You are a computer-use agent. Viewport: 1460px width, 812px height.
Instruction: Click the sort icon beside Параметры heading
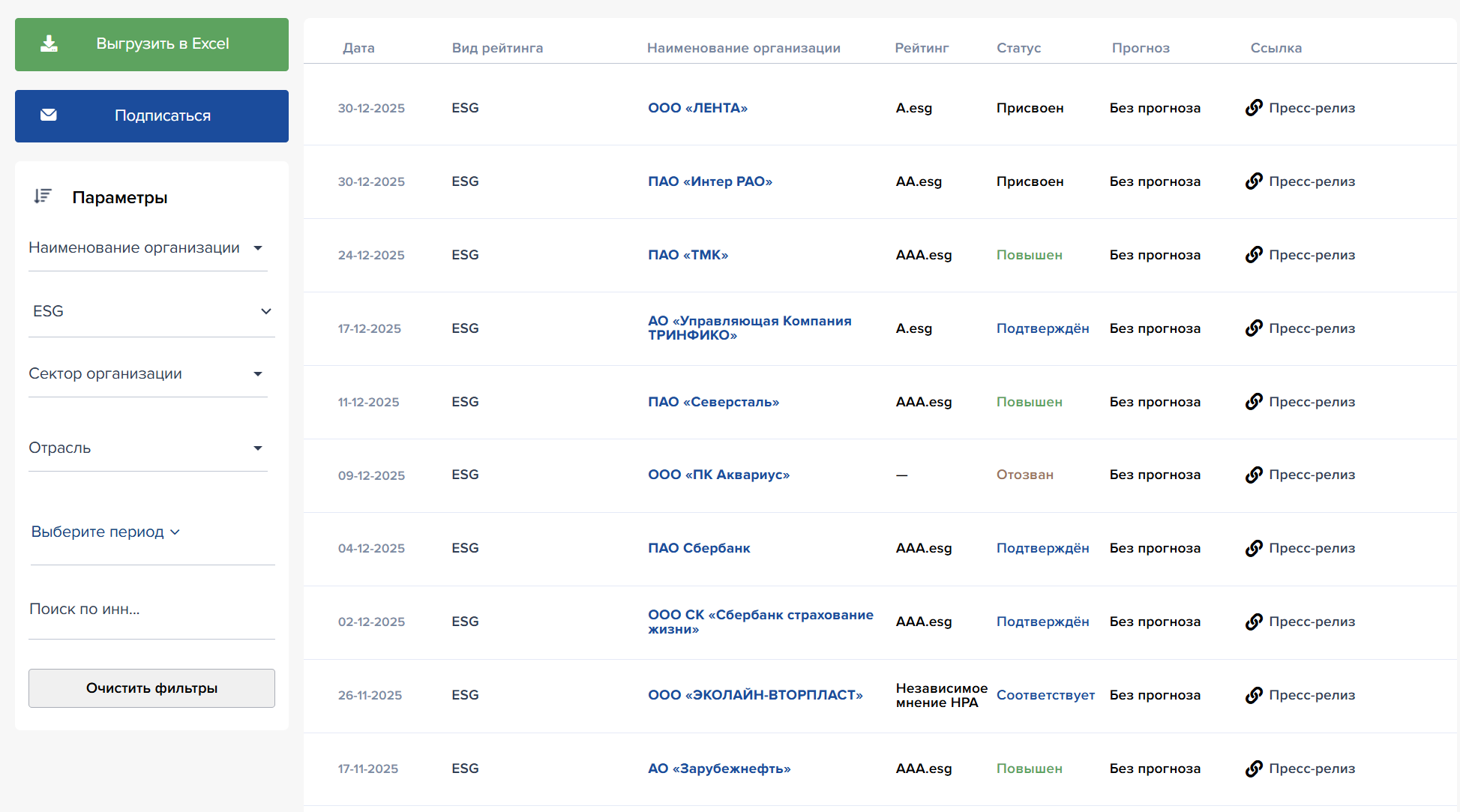[x=43, y=196]
